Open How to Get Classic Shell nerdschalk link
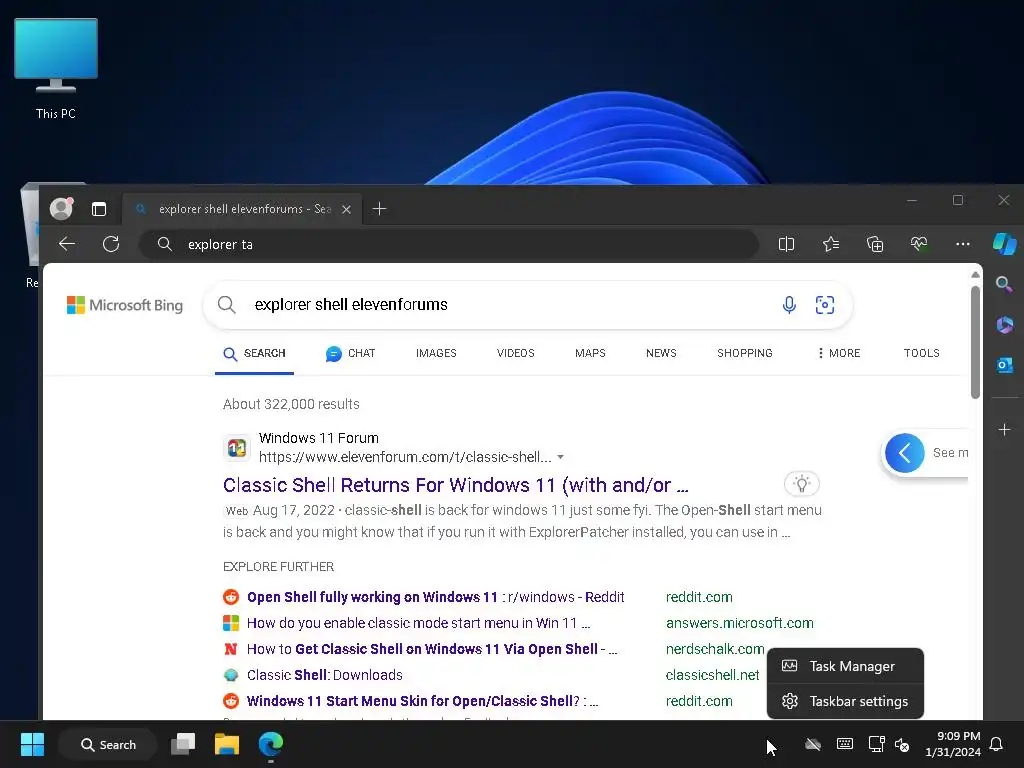1024x768 pixels. pyautogui.click(x=432, y=649)
